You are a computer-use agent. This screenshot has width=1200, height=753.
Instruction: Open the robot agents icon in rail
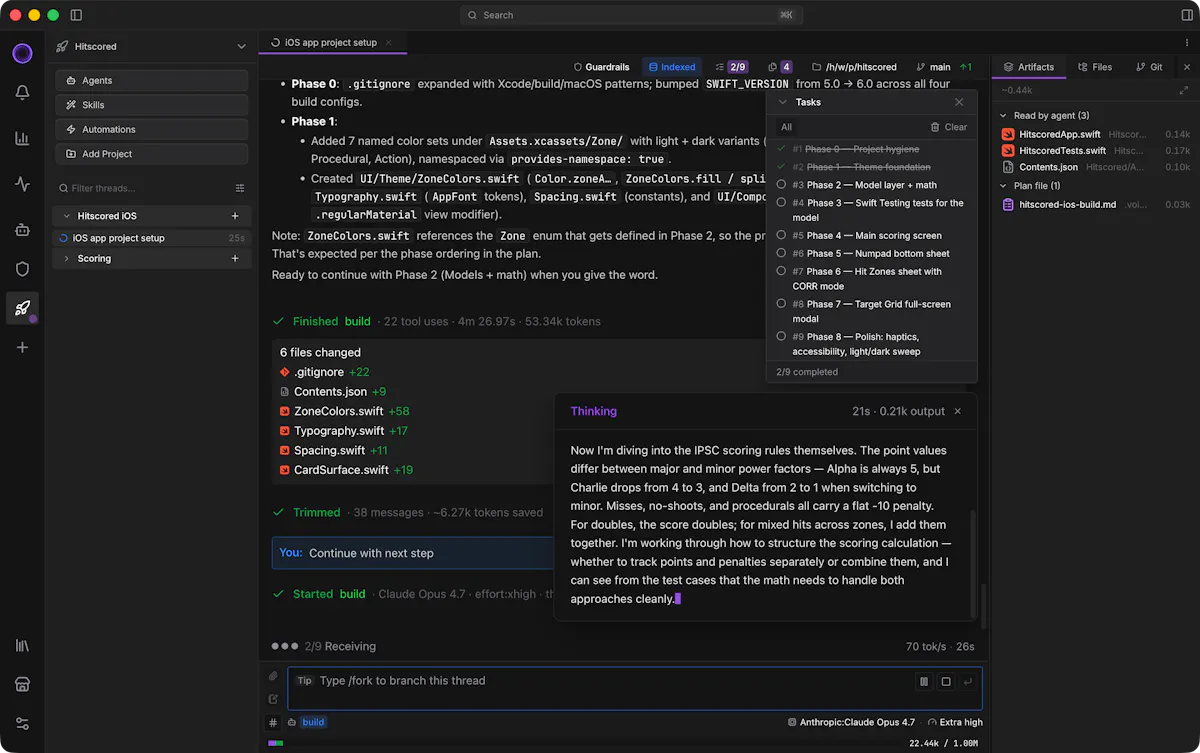coord(22,230)
